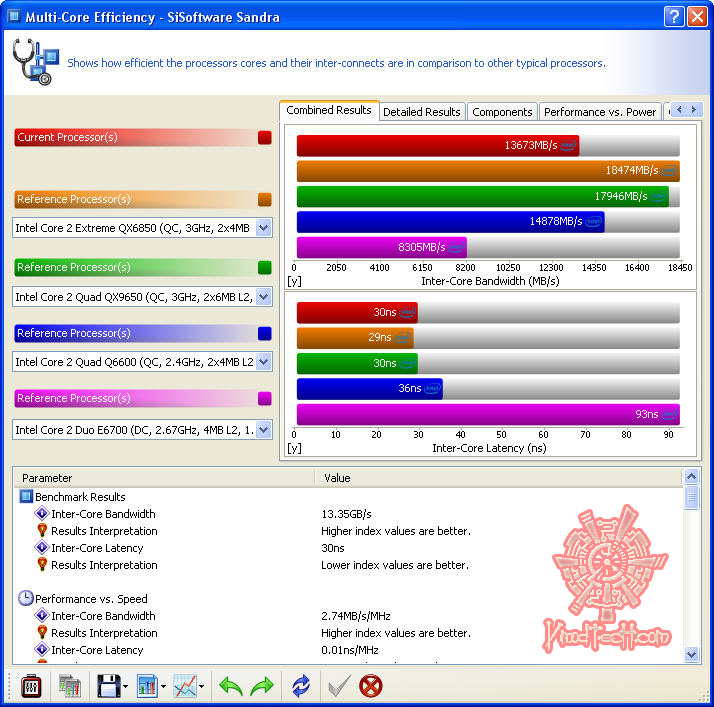The image size is (714, 707).
Task: Toggle the orange Reference Processor swatch
Action: click(265, 199)
